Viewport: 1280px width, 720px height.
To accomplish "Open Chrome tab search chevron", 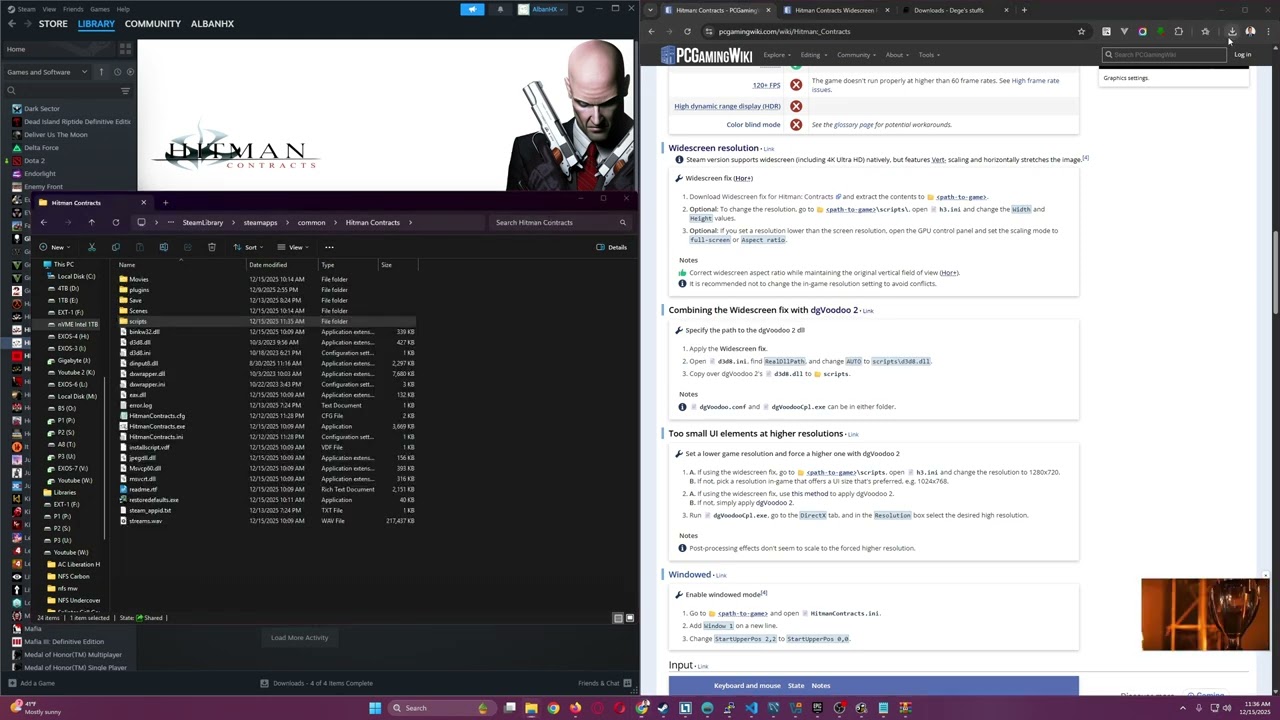I will click(651, 10).
